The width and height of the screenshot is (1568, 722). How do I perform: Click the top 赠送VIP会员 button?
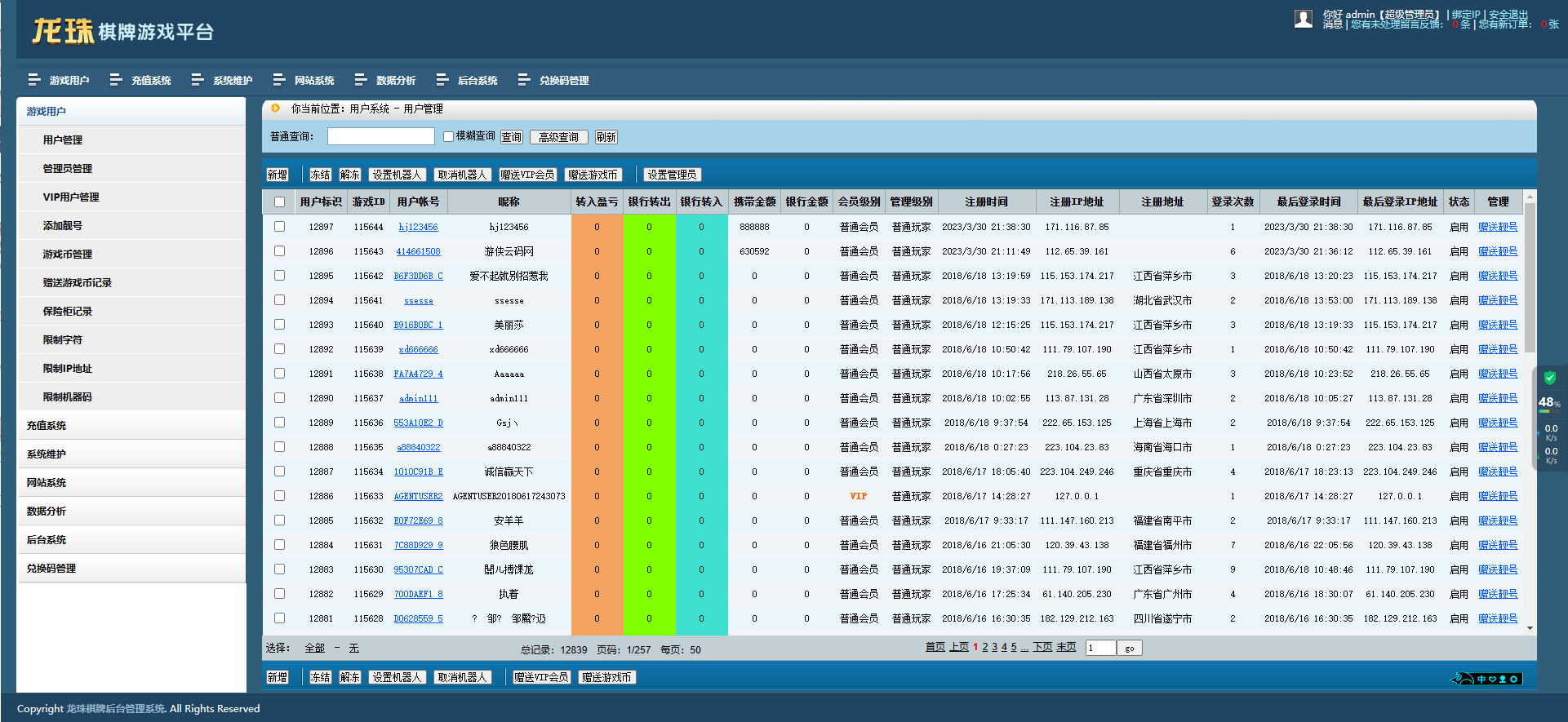point(528,175)
